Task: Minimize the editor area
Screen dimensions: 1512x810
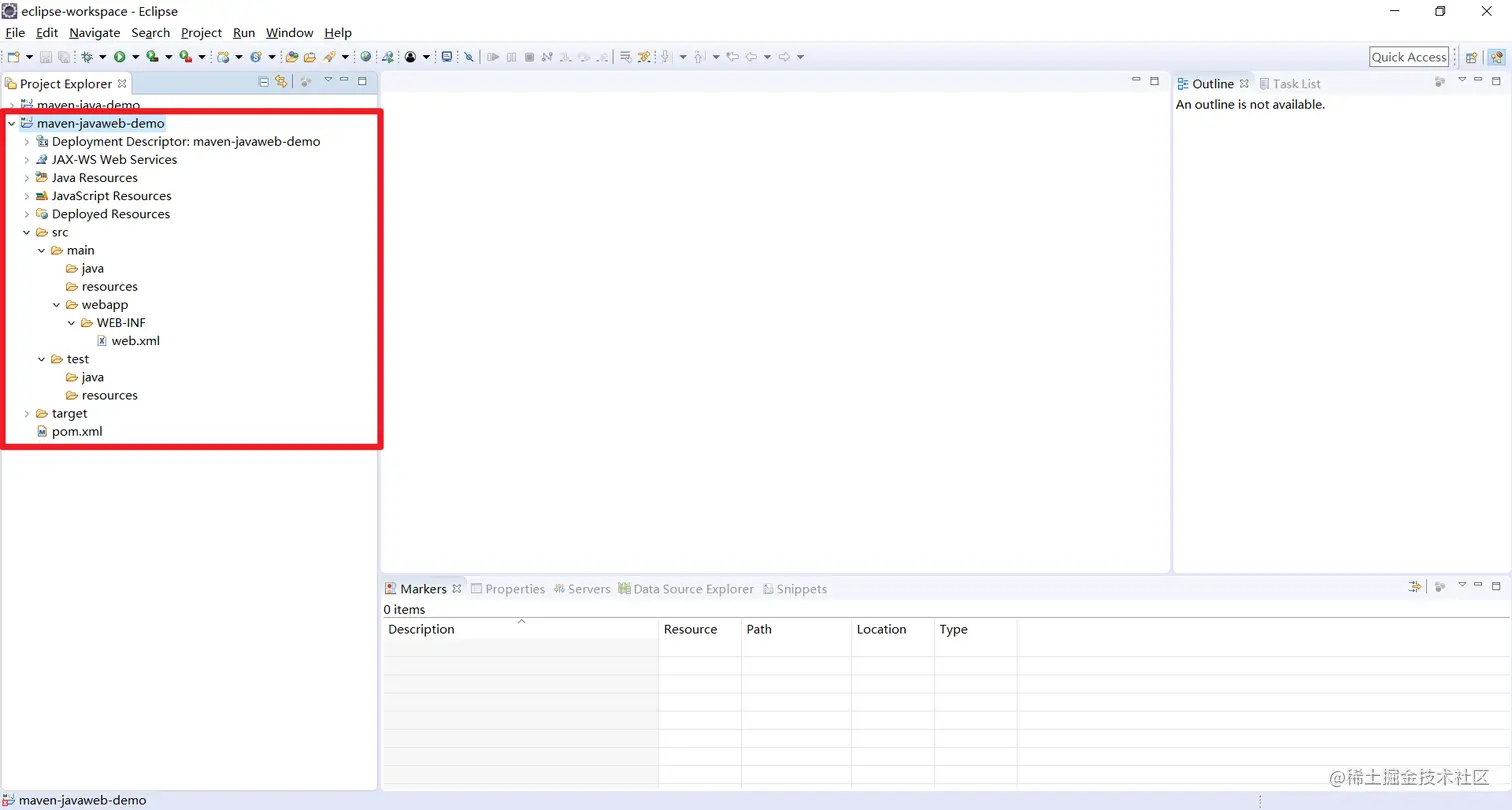Action: [1136, 80]
